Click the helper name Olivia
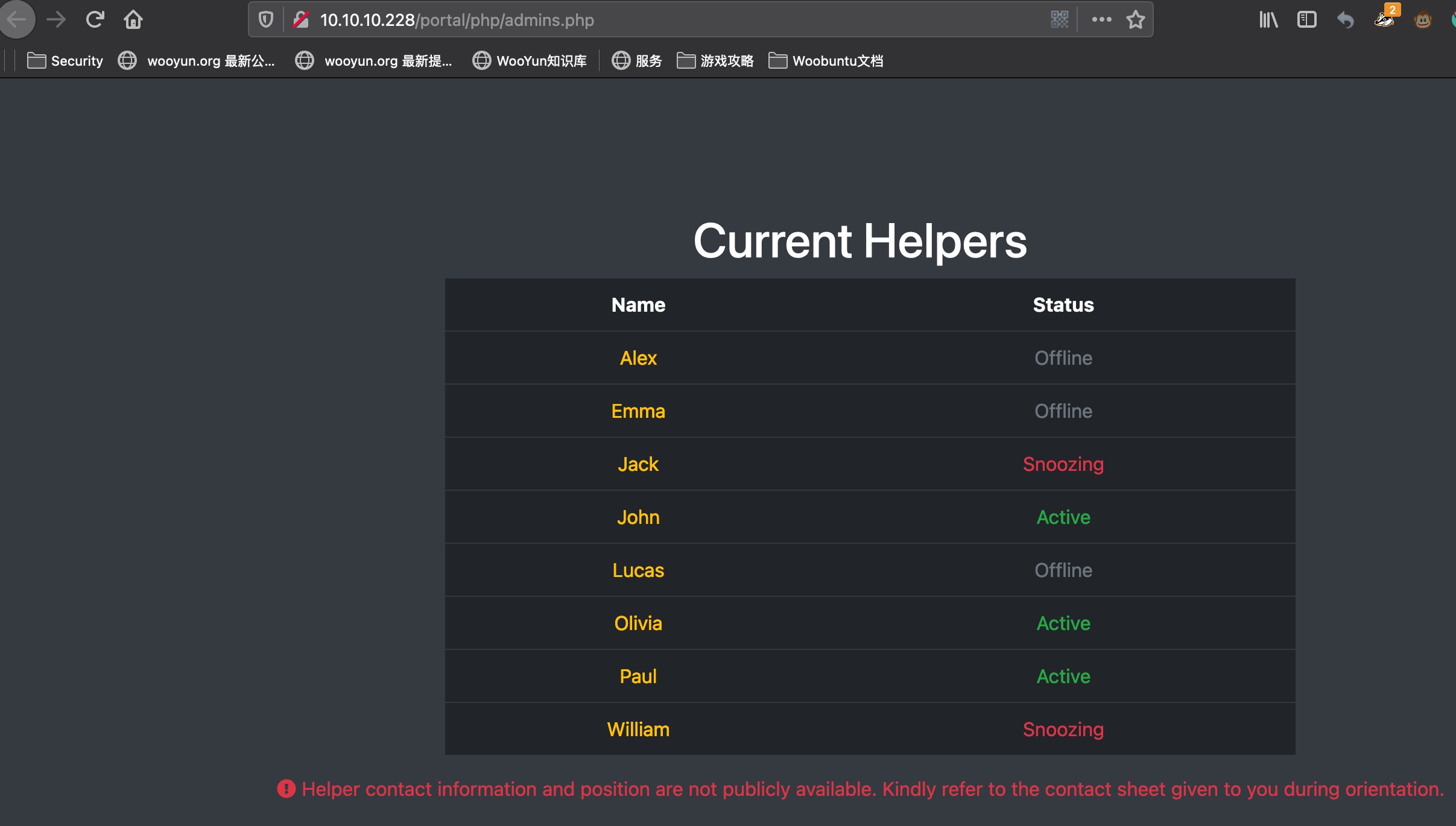 (x=638, y=623)
